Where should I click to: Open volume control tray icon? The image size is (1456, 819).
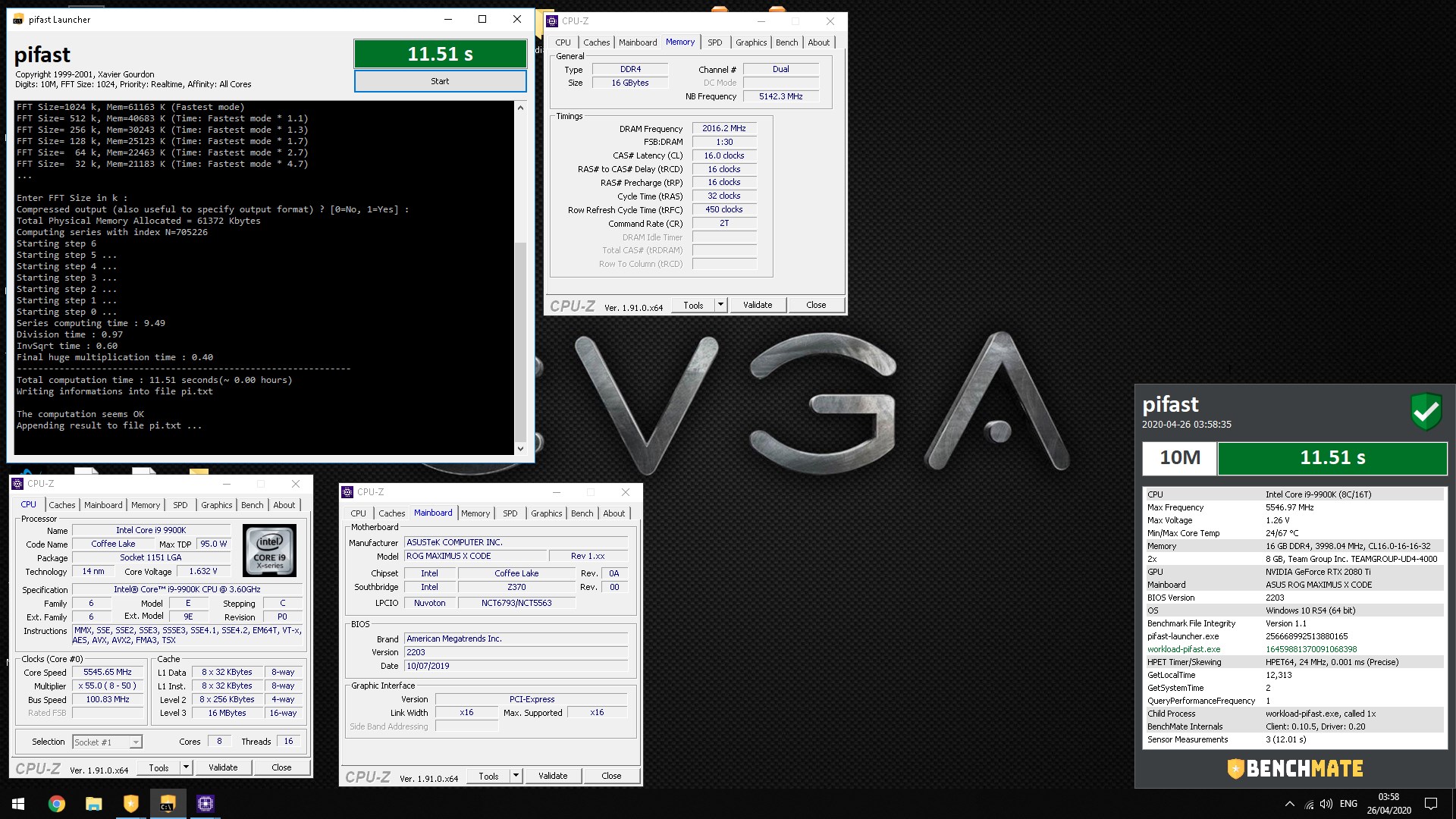coord(1326,804)
